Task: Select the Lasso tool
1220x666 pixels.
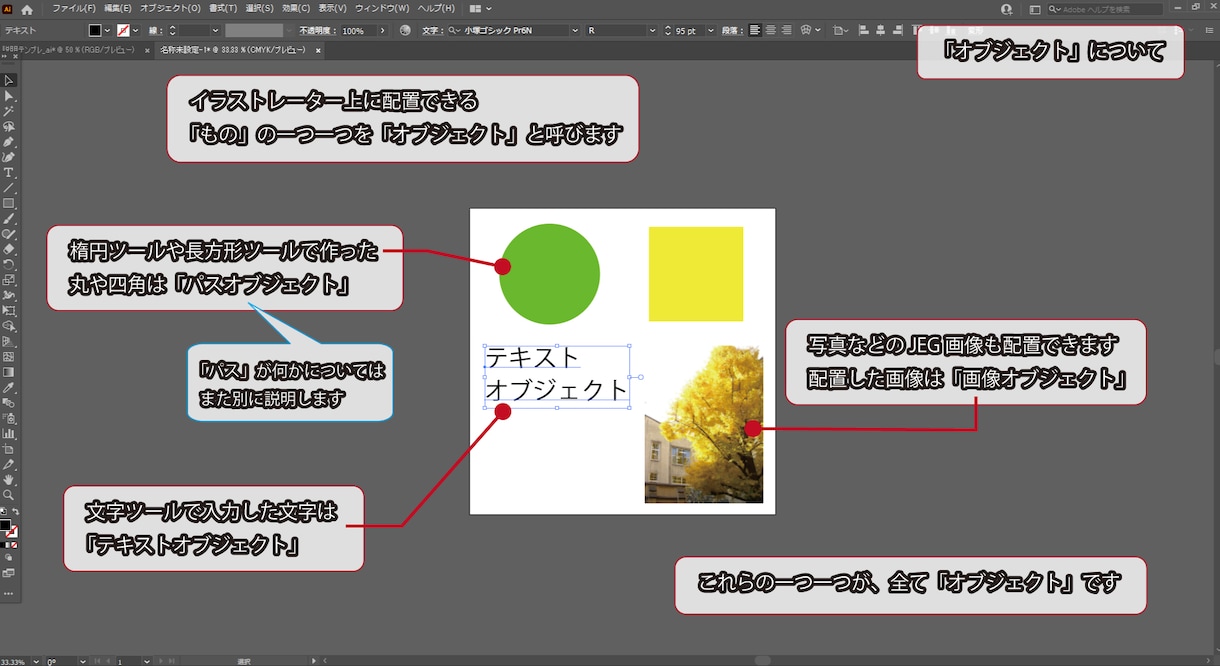Action: coord(9,127)
